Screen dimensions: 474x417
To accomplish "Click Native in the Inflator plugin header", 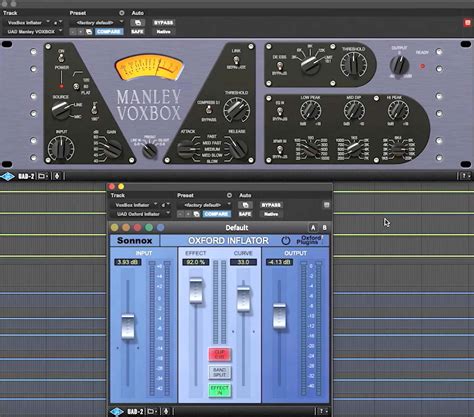I will coord(271,214).
